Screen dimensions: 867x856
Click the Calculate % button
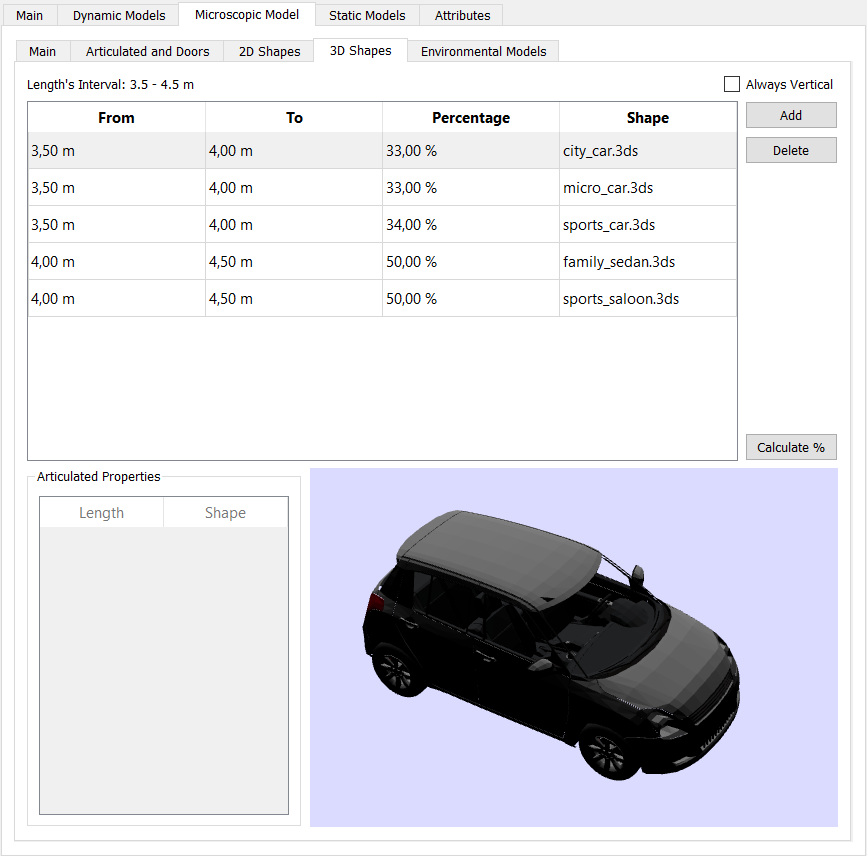(x=790, y=447)
